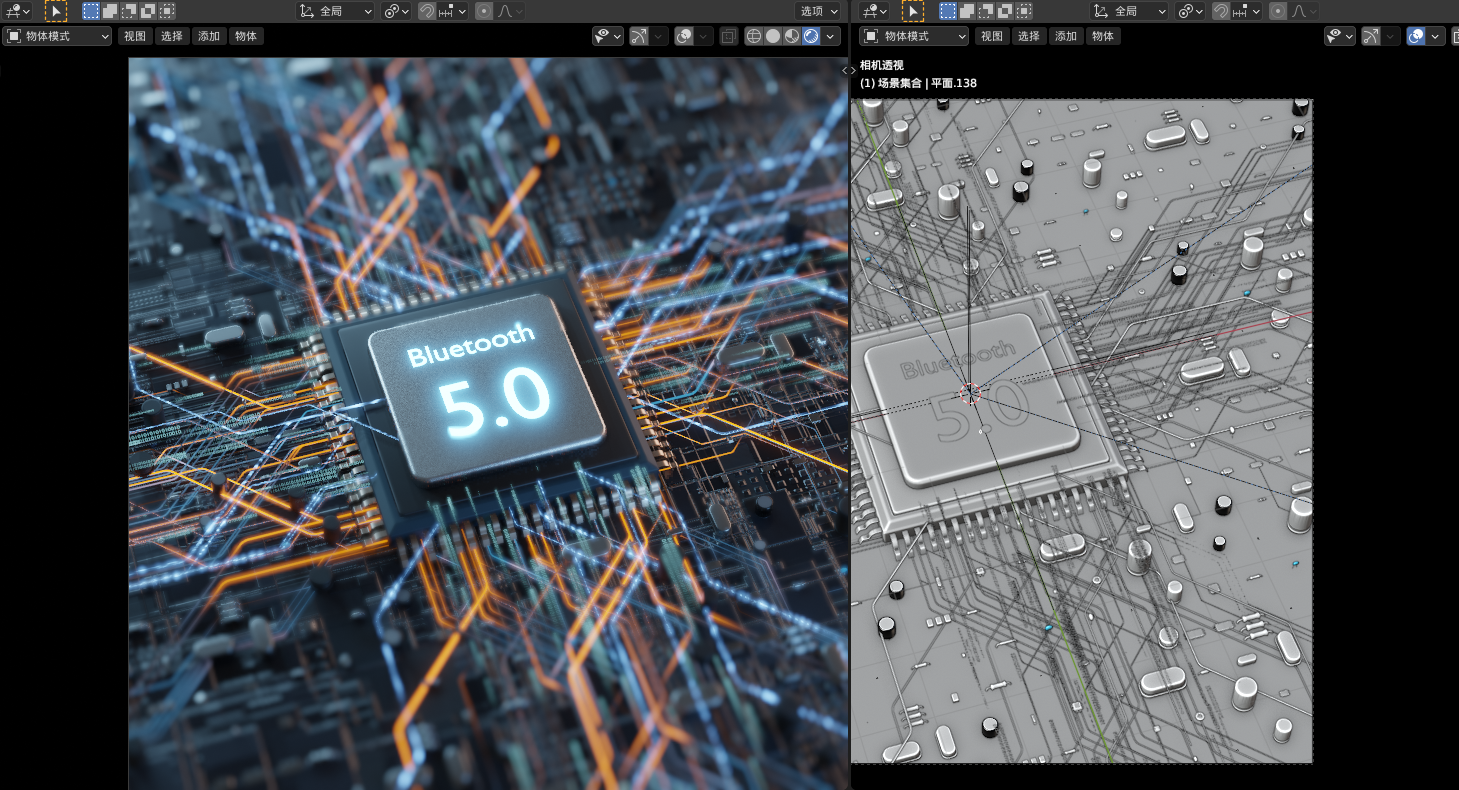Open 选择 menu in left viewport

click(x=172, y=36)
